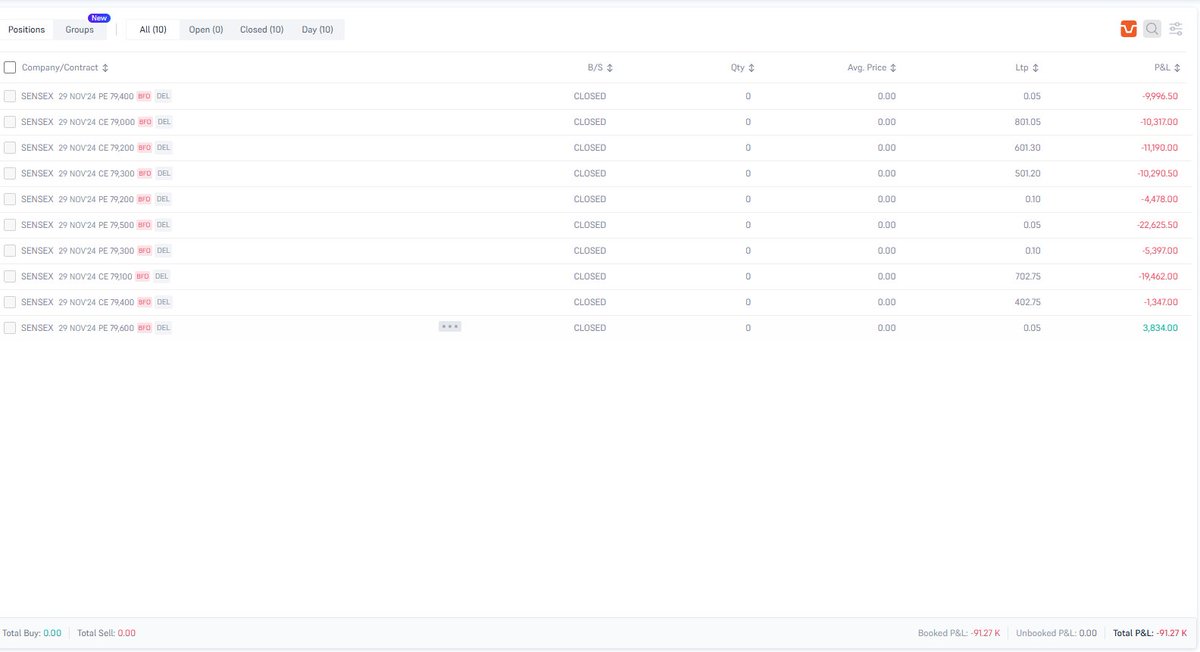Click CLOSED status on PE 79,400 row
Viewport: 1200px width, 652px height.
[x=590, y=96]
